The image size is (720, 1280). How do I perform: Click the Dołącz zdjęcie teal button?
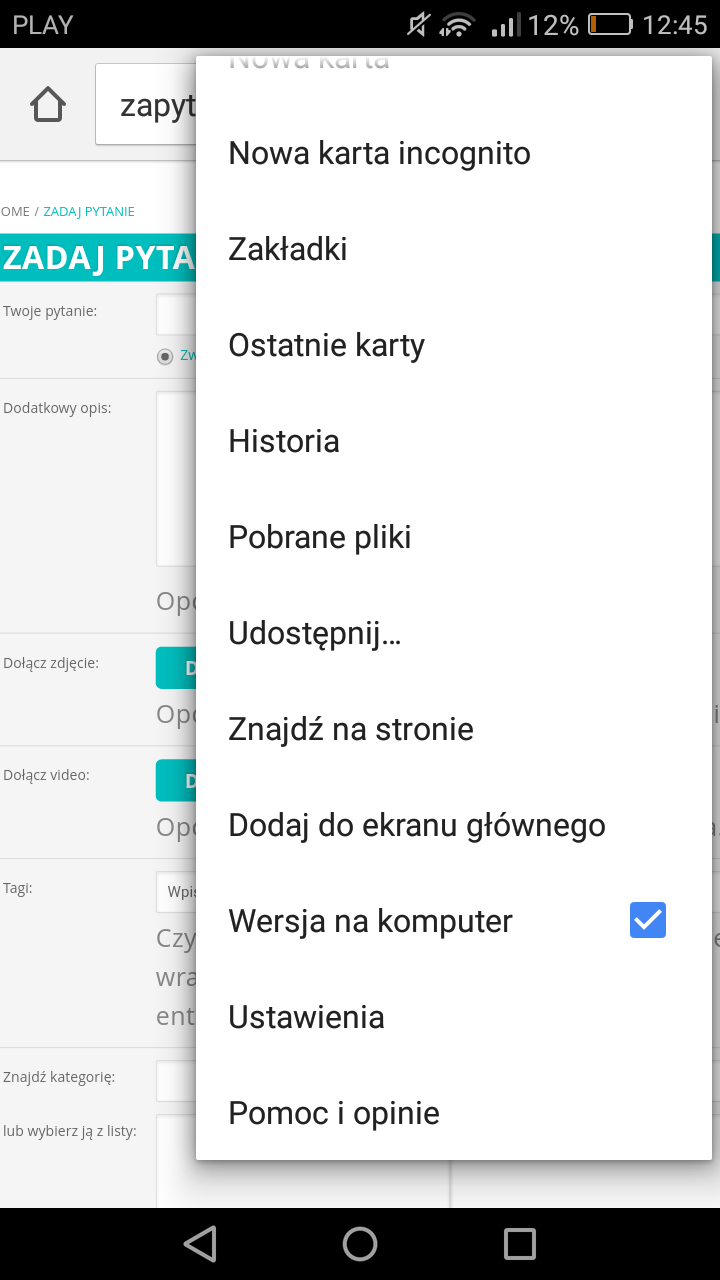tap(177, 668)
